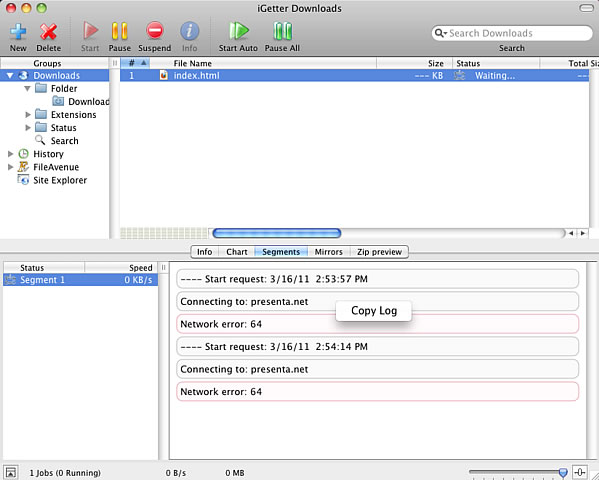599x480 pixels.
Task: Click the Delete red X icon
Action: (x=49, y=31)
